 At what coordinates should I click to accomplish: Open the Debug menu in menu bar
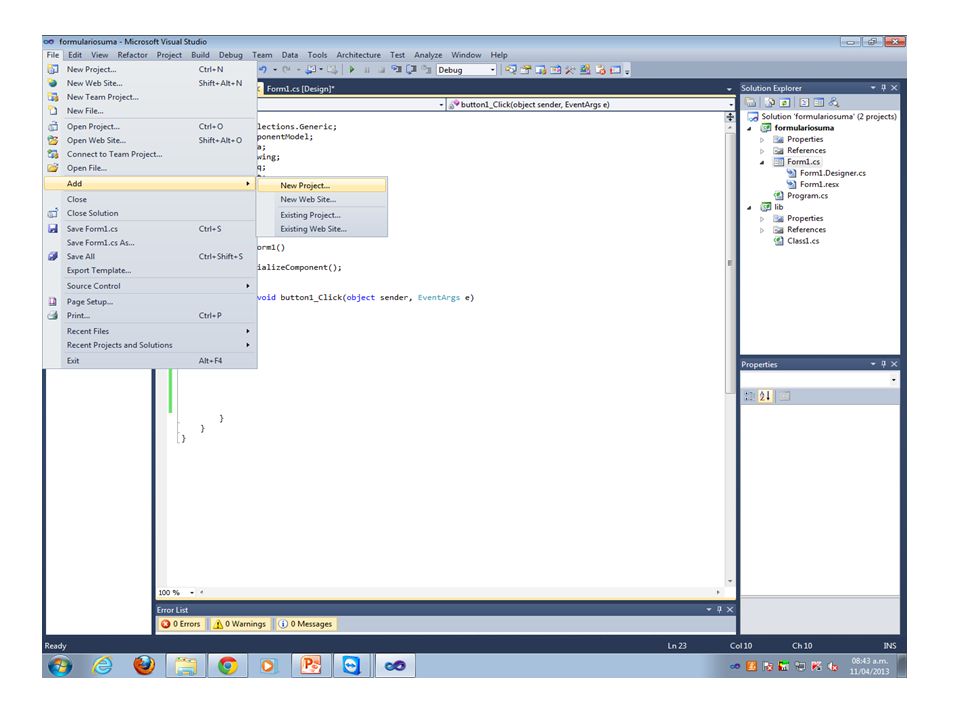click(231, 55)
